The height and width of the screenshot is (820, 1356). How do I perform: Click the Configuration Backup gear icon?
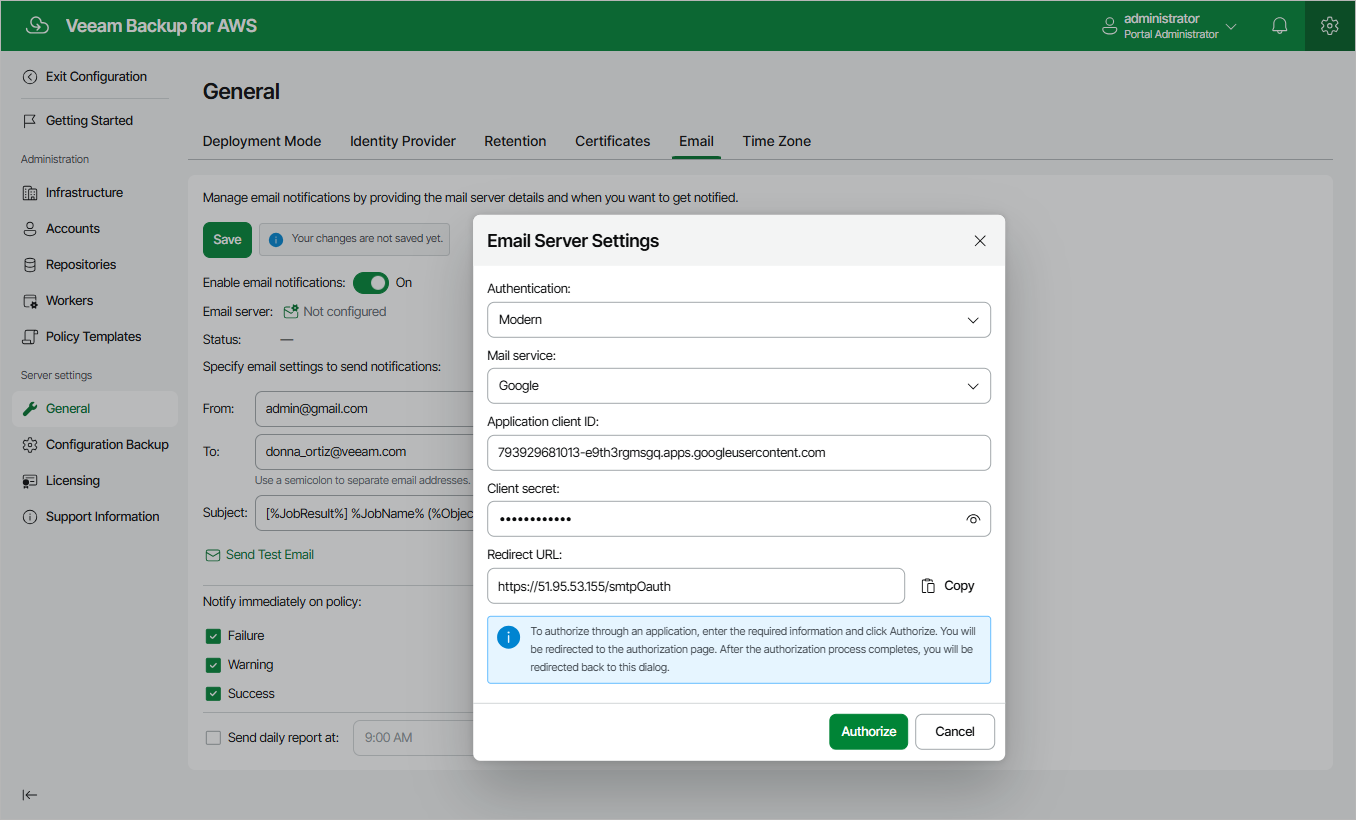tap(30, 445)
